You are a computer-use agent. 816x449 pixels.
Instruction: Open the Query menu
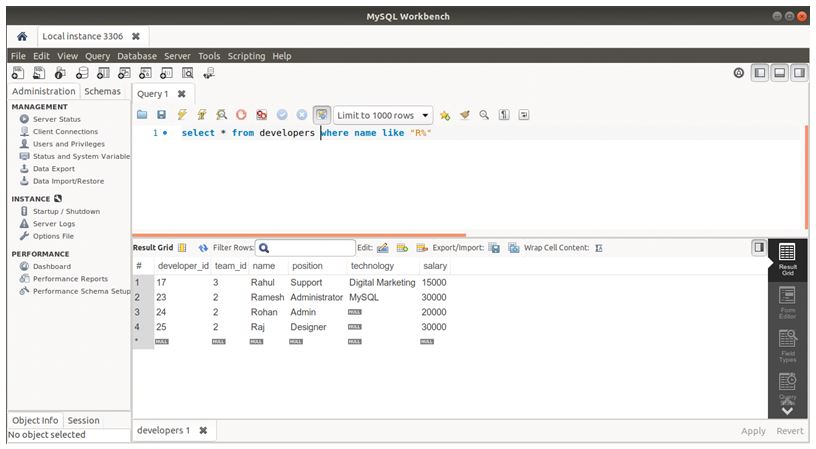point(97,56)
